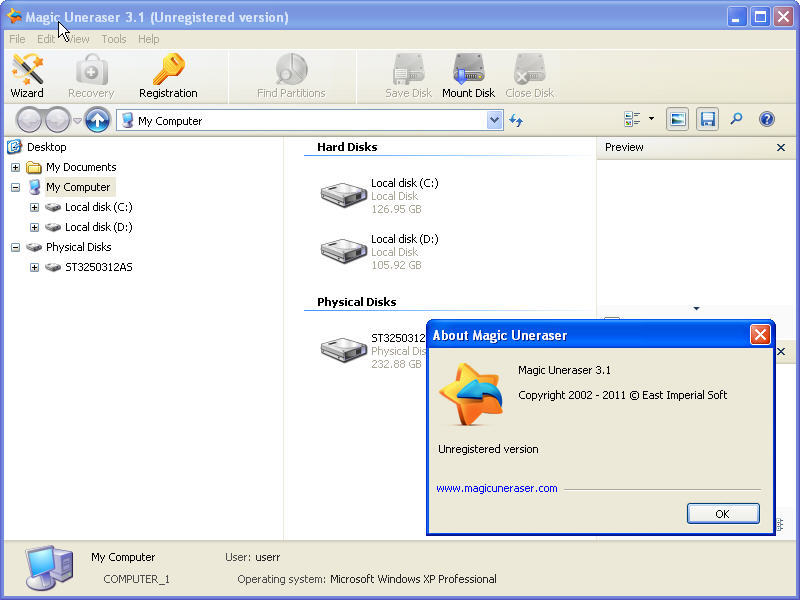Open the File menu

pyautogui.click(x=17, y=39)
